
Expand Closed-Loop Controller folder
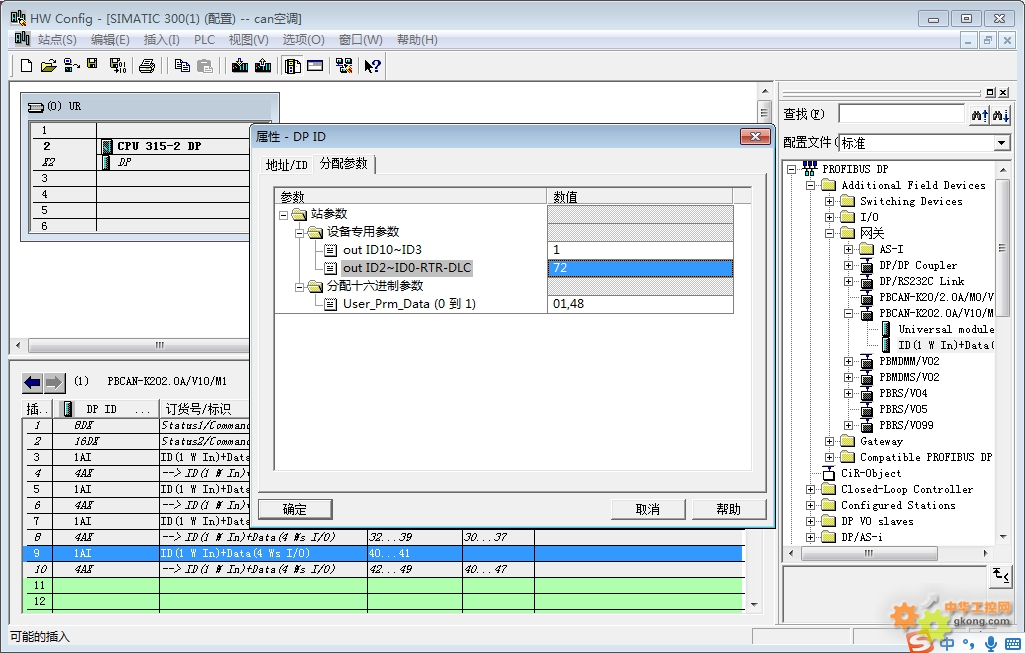[811, 490]
